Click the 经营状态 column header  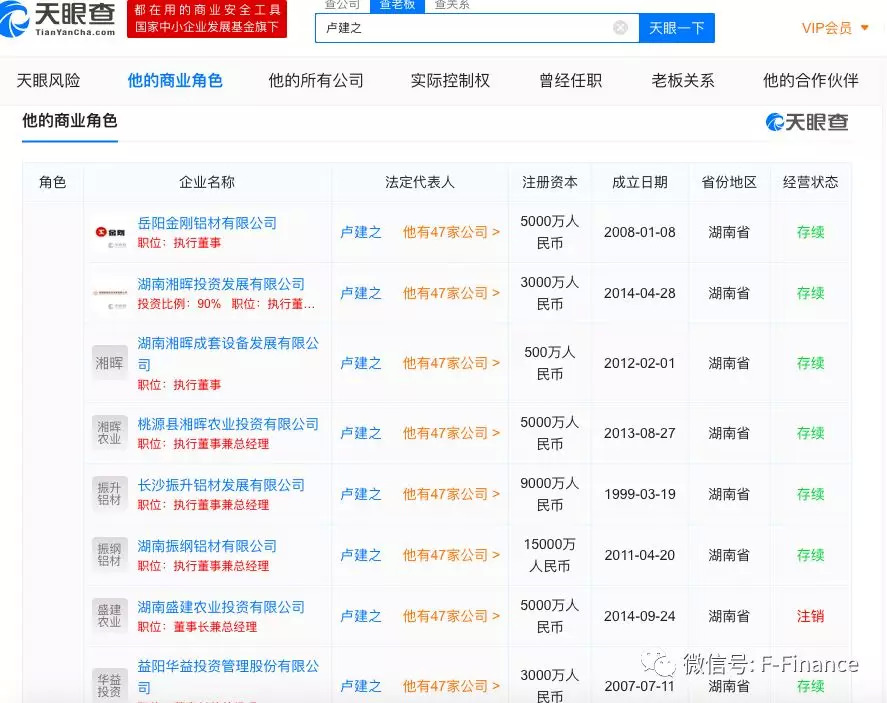point(810,182)
